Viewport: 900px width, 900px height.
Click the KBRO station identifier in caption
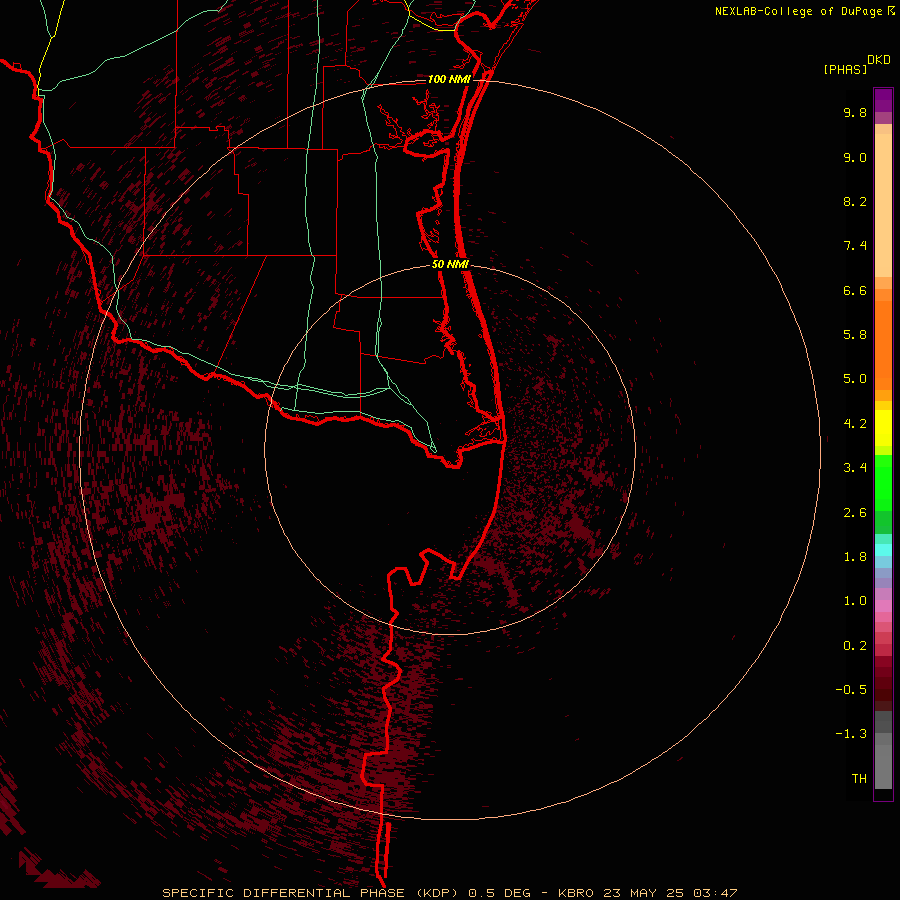click(x=576, y=893)
